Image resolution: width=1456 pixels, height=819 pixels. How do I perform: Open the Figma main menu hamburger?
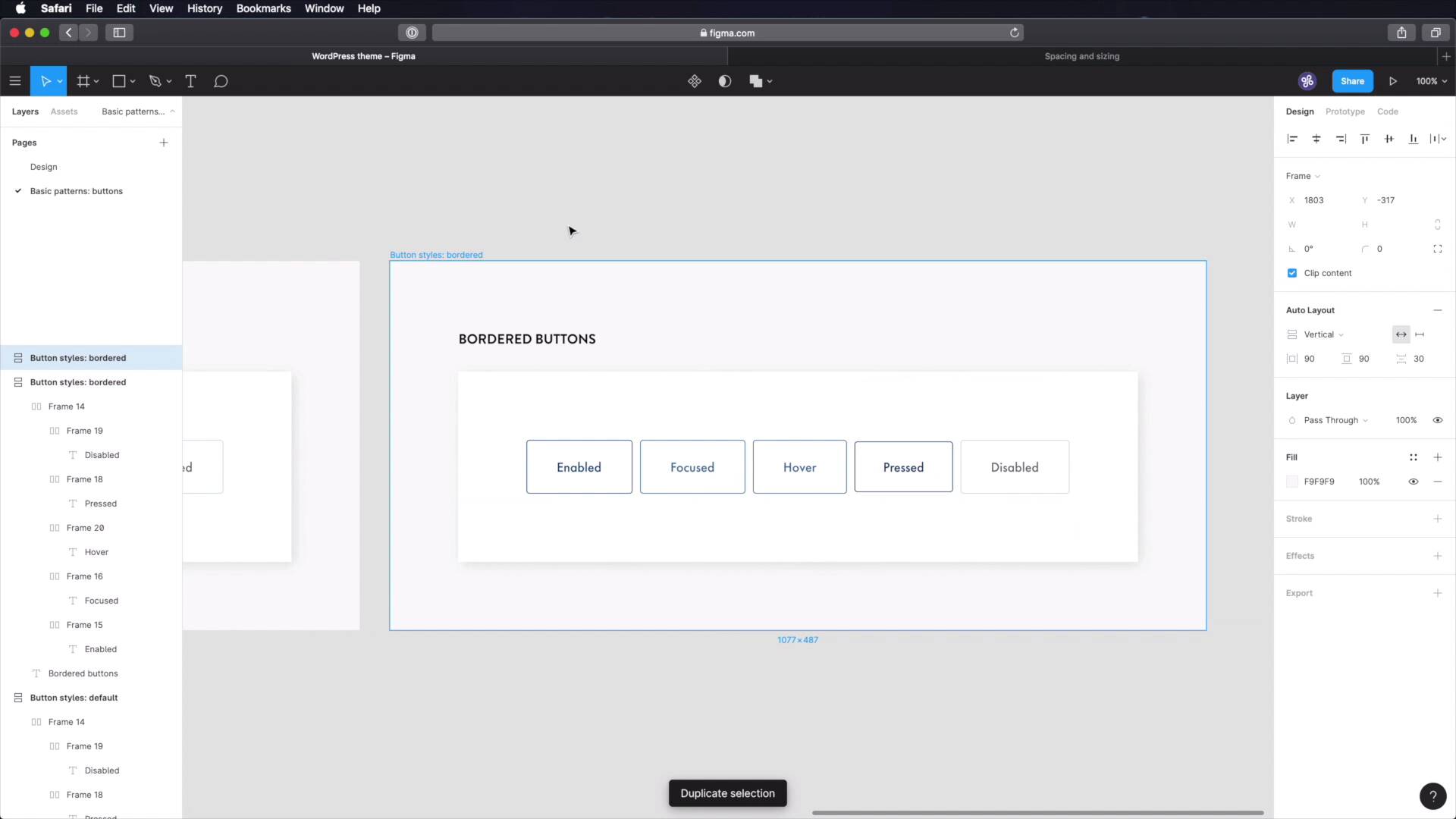tap(14, 81)
